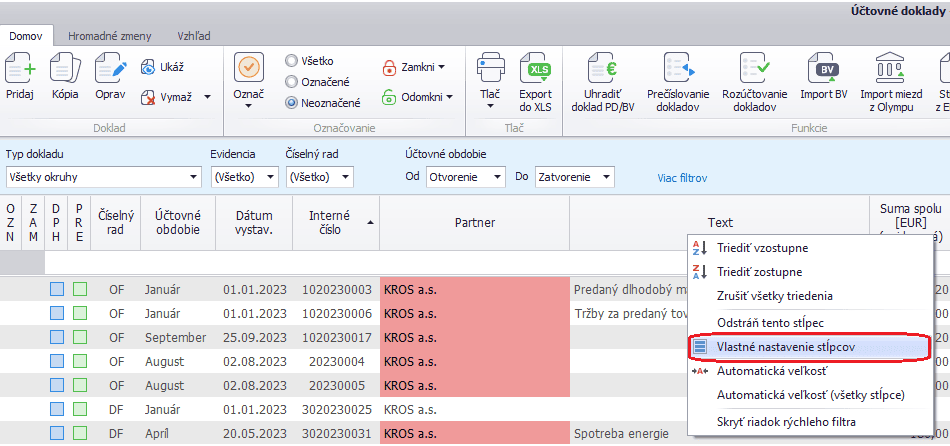
Task: Open the Evidencia filter dropdown
Action: (x=271, y=178)
